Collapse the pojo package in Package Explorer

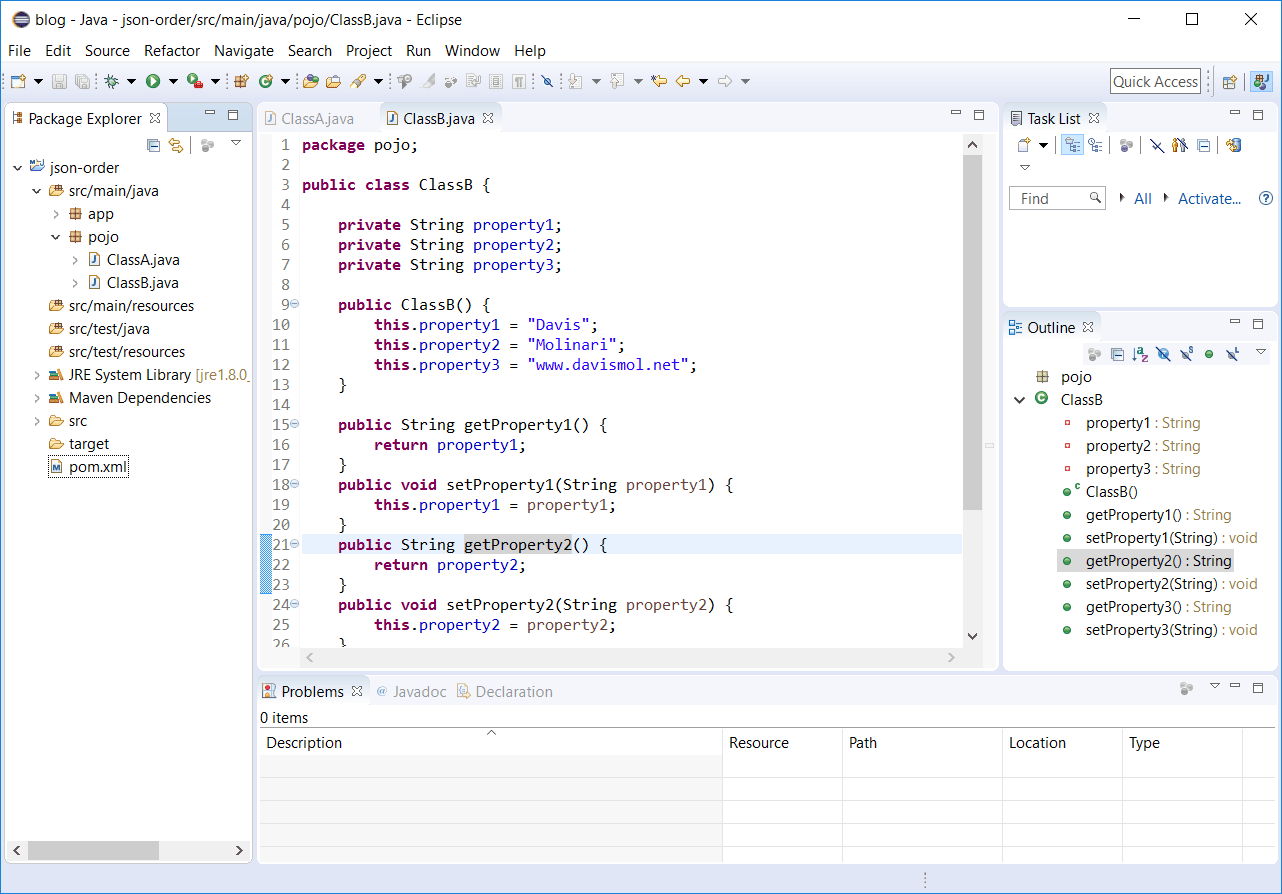point(56,236)
